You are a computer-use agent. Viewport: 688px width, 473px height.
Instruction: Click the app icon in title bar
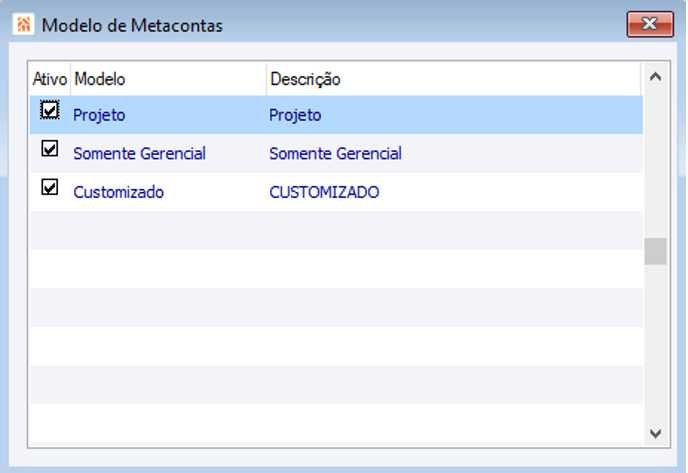point(21,23)
